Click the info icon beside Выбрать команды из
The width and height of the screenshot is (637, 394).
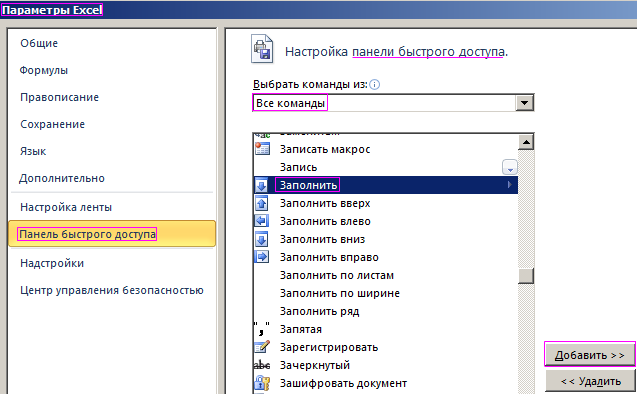coord(375,84)
